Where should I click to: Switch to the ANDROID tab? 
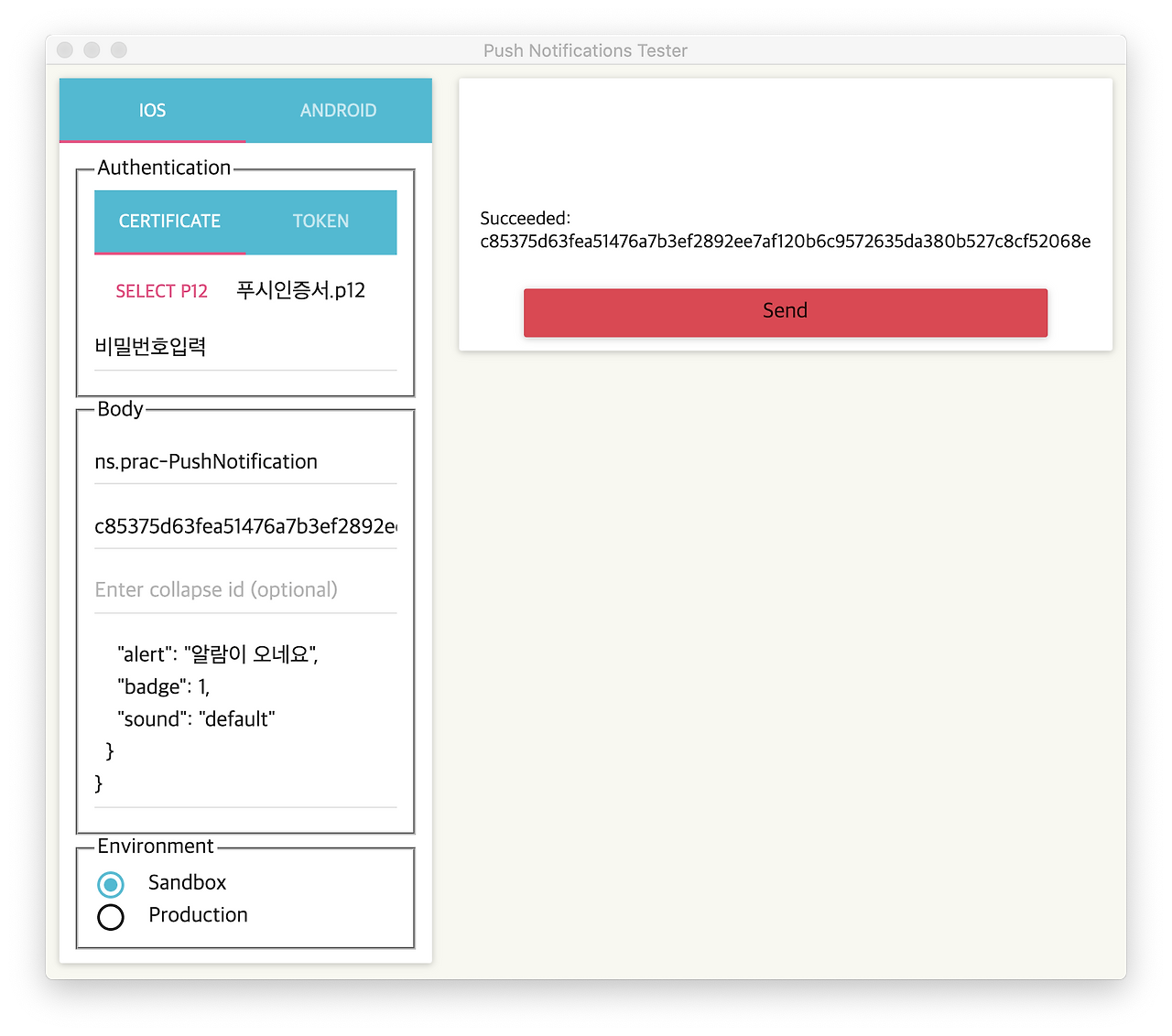[338, 110]
